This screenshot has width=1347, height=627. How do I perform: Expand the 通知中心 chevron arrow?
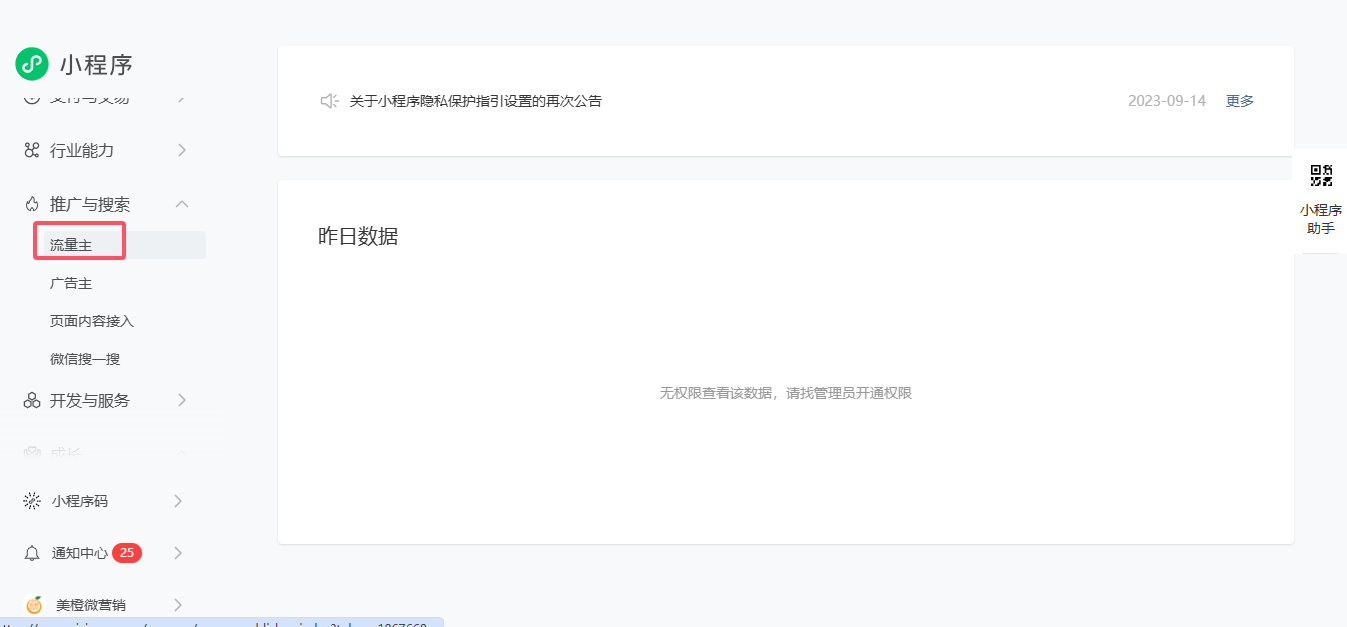pos(178,553)
